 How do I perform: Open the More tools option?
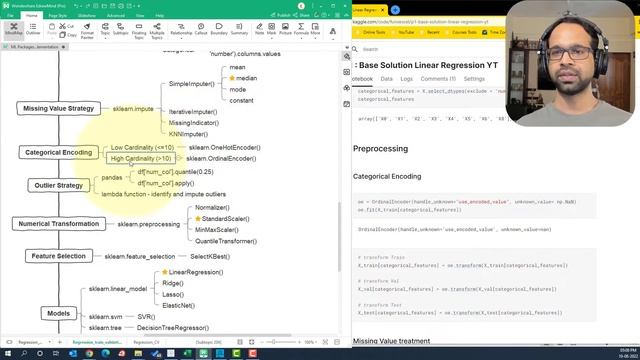315,29
